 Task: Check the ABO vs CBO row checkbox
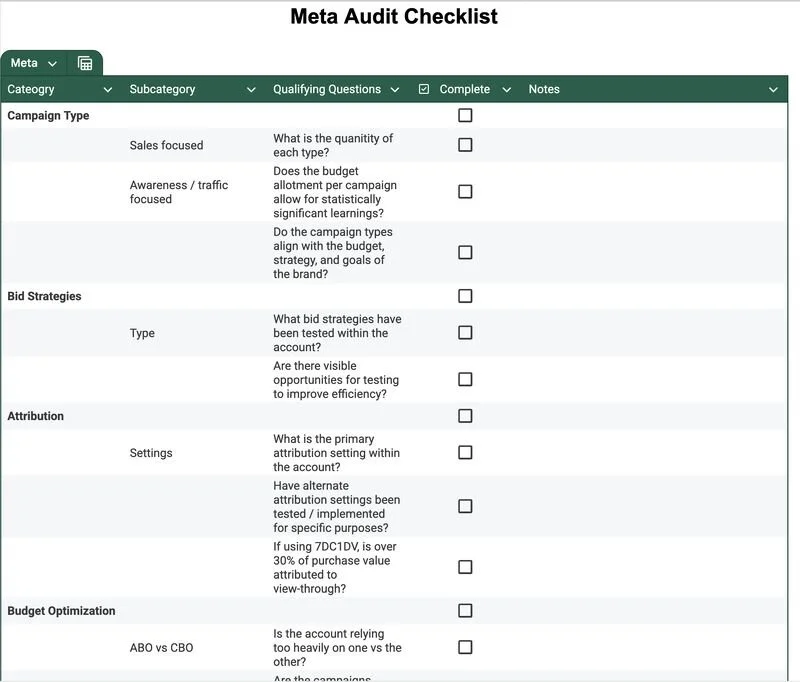tap(464, 647)
